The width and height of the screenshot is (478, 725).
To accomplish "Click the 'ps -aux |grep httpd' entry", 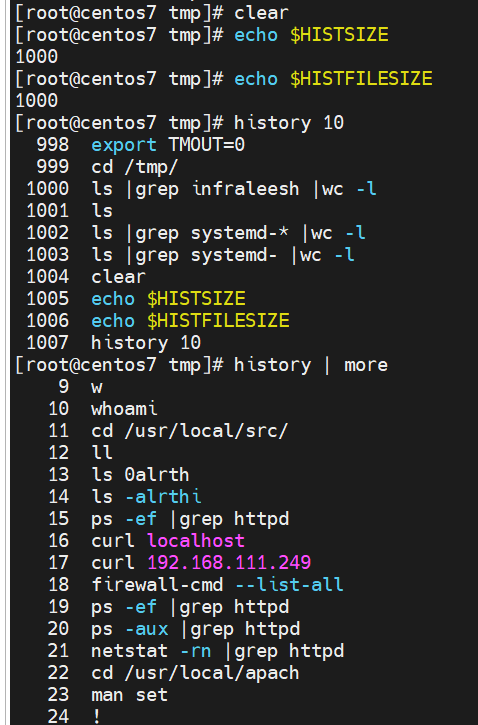I will [196, 629].
